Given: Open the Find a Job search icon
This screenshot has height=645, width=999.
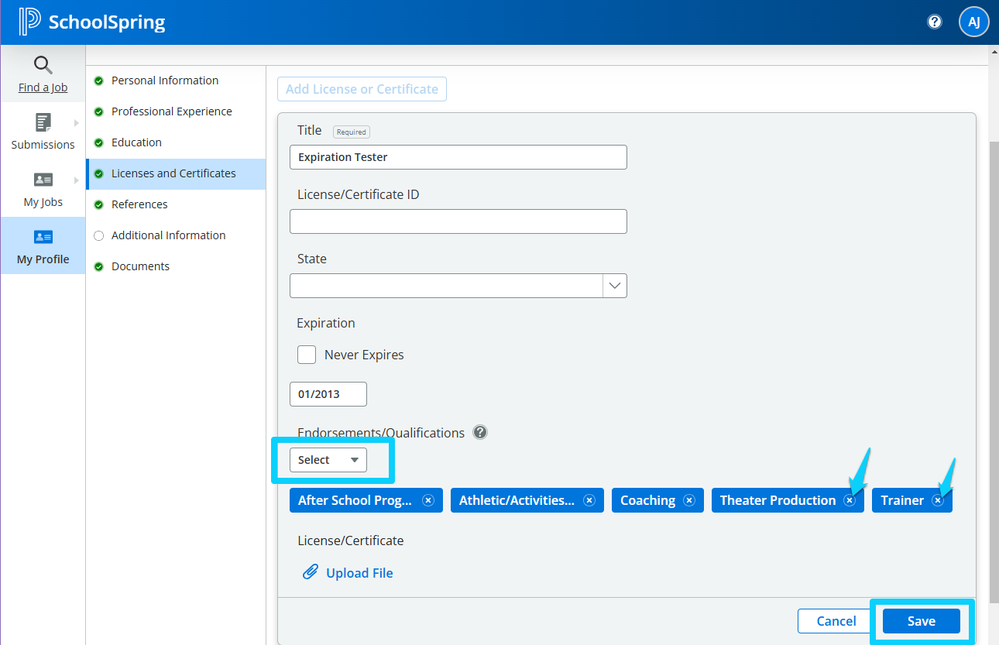Looking at the screenshot, I should pyautogui.click(x=43, y=66).
